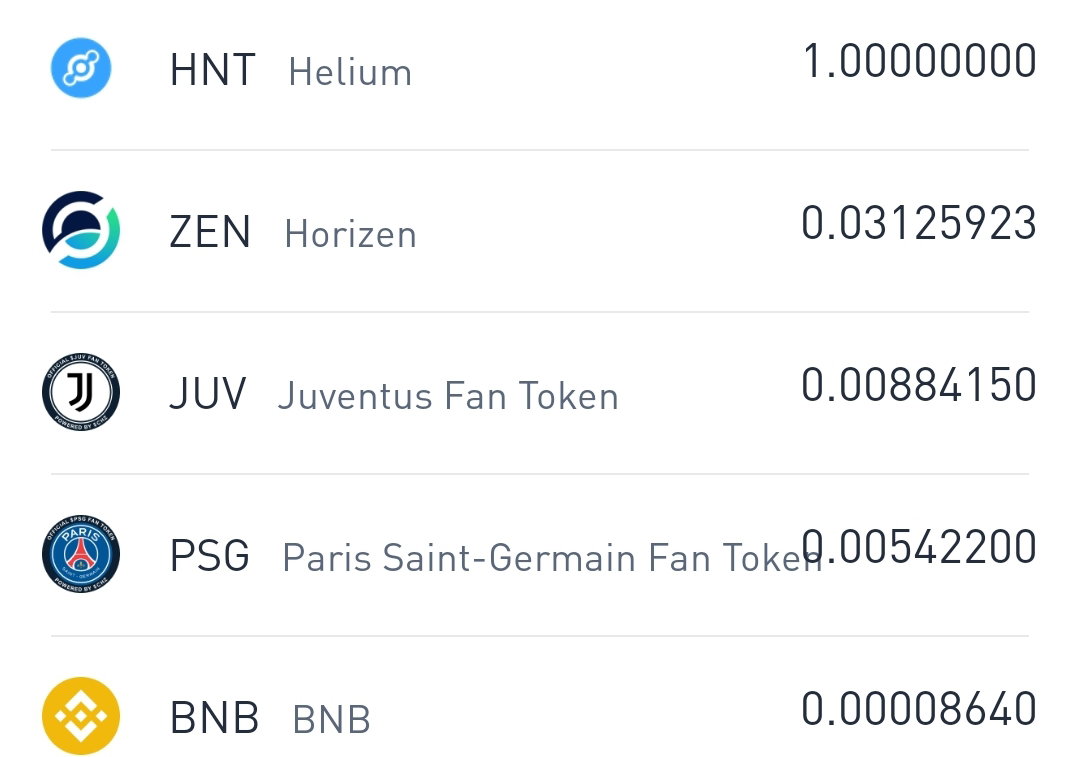Select the HNT ticker label
The width and height of the screenshot is (1080, 757).
pyautogui.click(x=213, y=70)
